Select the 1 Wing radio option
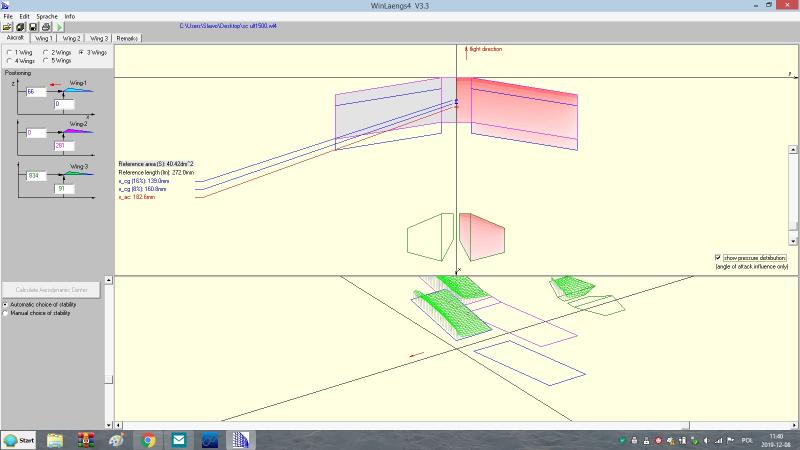Viewport: 800px width, 450px height. (x=8, y=51)
